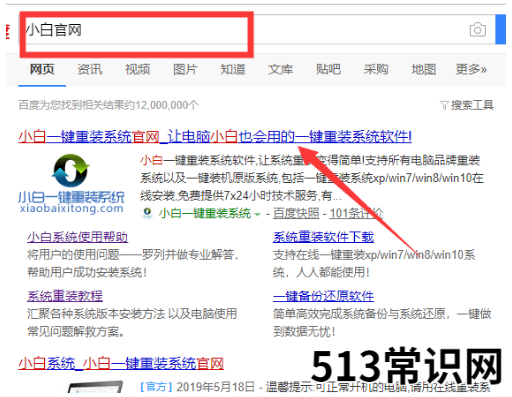512x397 pixels.
Task: Open 搜索工具 filter options
Action: tap(467, 105)
